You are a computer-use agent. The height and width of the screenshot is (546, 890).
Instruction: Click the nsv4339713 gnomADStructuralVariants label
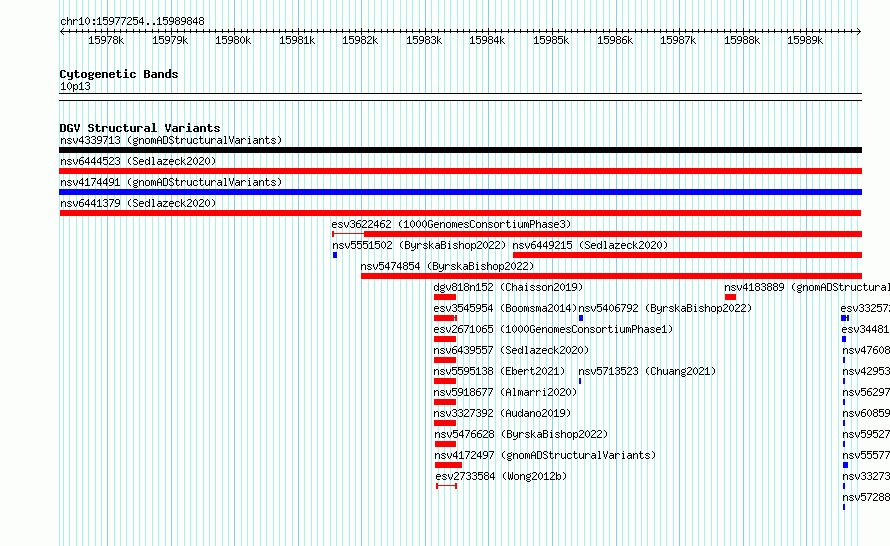pos(171,140)
